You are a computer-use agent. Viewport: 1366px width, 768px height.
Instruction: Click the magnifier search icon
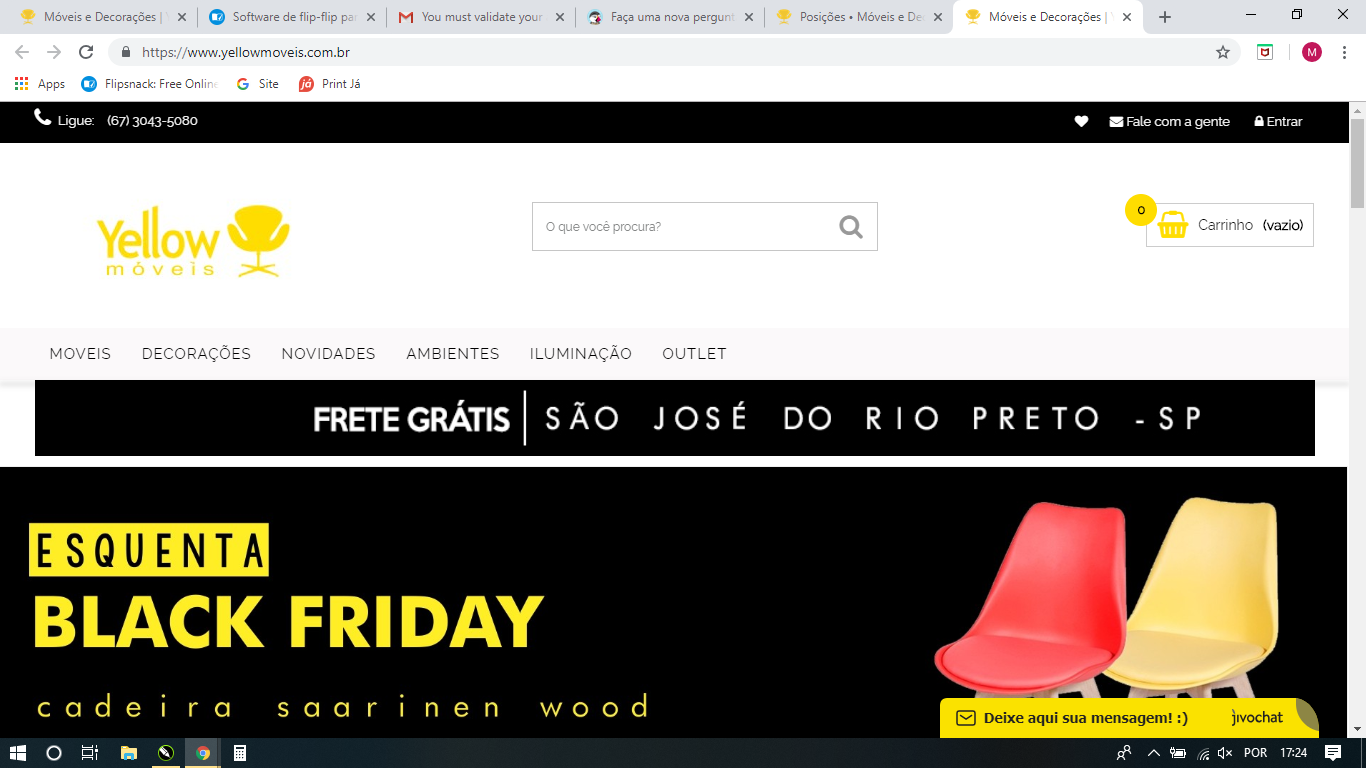coord(851,227)
